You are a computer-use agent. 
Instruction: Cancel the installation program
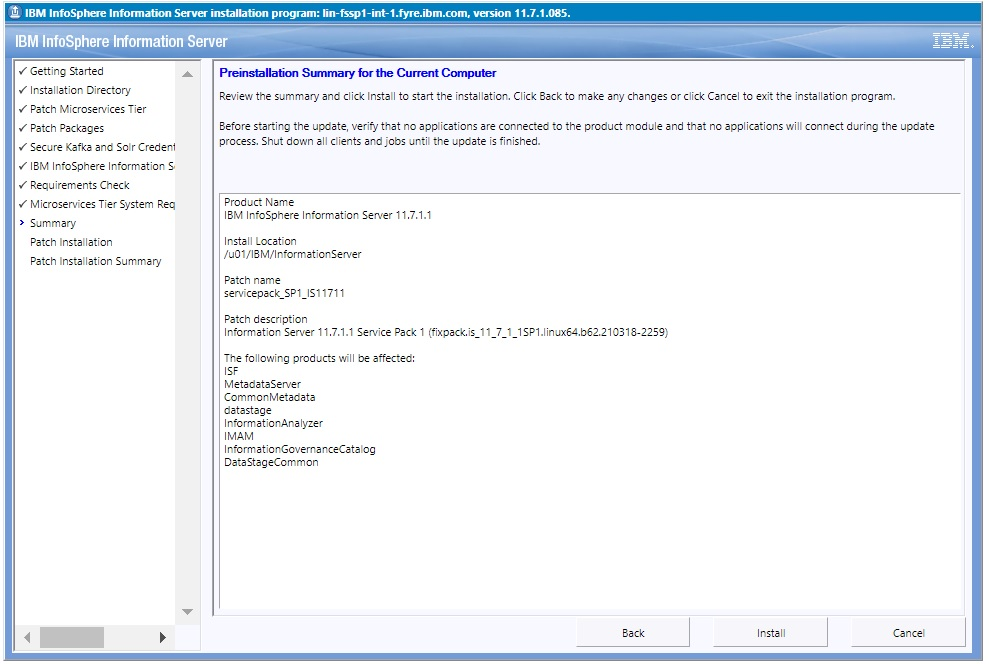pyautogui.click(x=908, y=632)
